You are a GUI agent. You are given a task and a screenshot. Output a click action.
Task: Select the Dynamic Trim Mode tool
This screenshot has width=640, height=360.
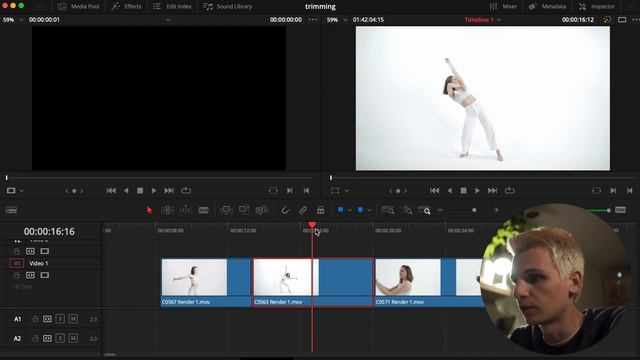[x=186, y=210]
